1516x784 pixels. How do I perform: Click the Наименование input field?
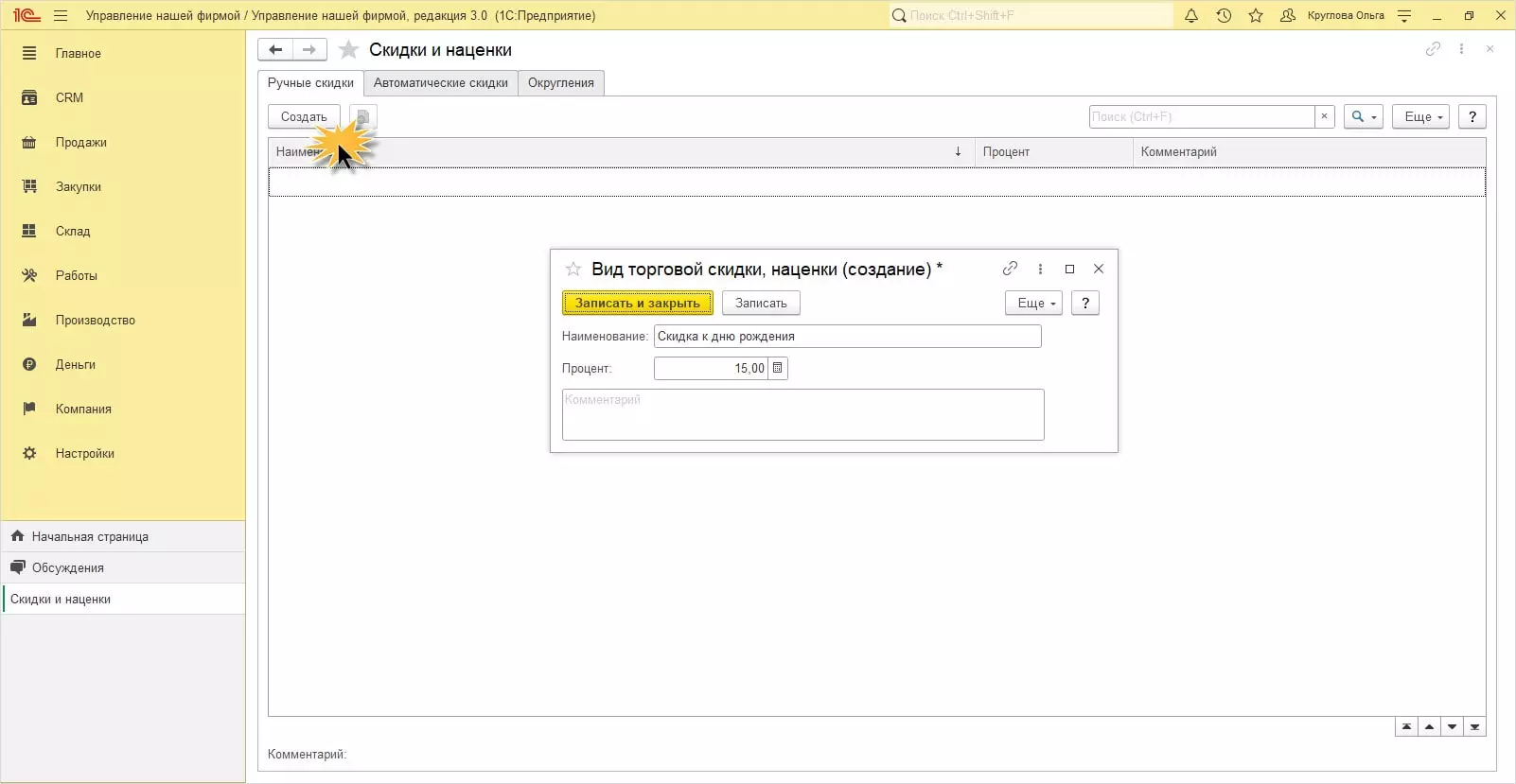click(848, 336)
